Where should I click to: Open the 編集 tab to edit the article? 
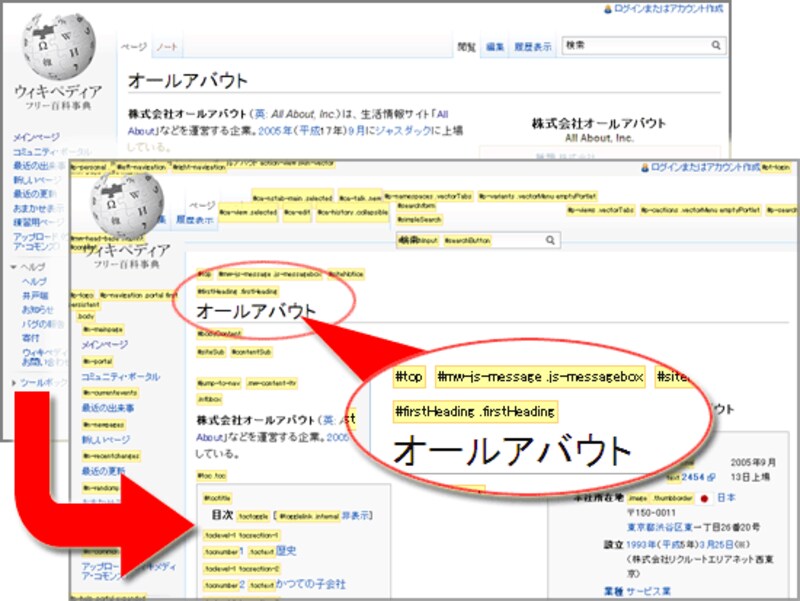[x=497, y=45]
